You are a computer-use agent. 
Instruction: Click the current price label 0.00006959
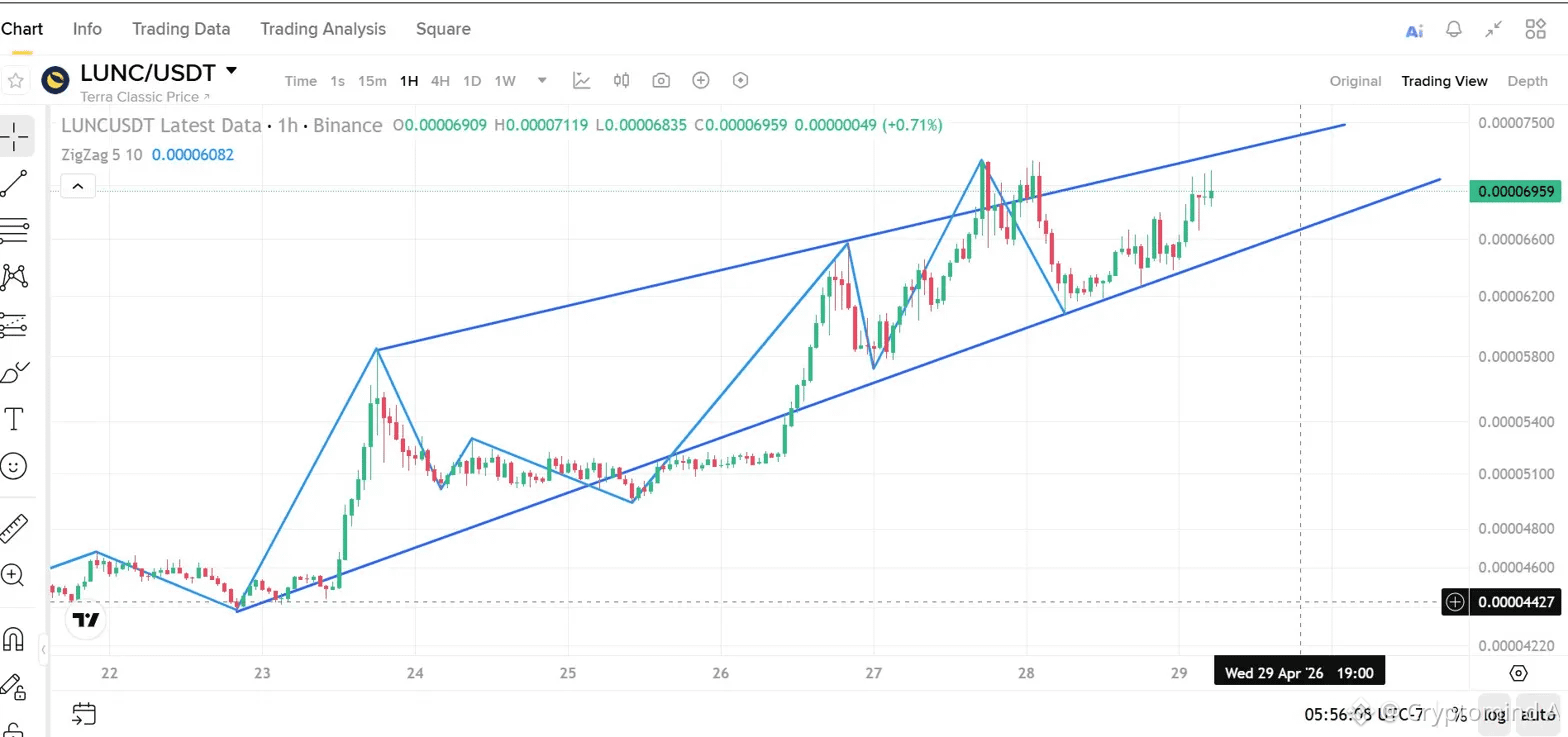click(1515, 191)
